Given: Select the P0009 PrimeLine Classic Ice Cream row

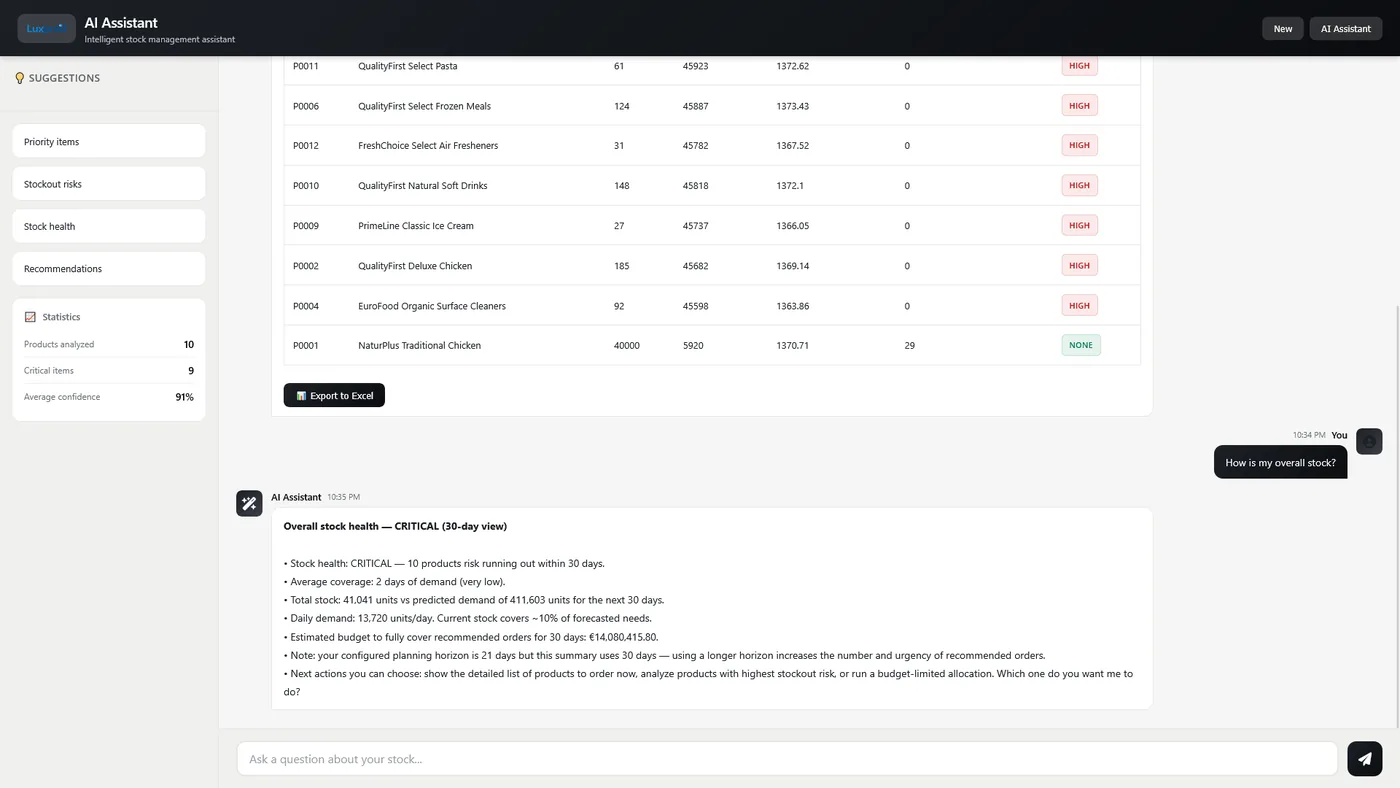Looking at the screenshot, I should pos(712,226).
